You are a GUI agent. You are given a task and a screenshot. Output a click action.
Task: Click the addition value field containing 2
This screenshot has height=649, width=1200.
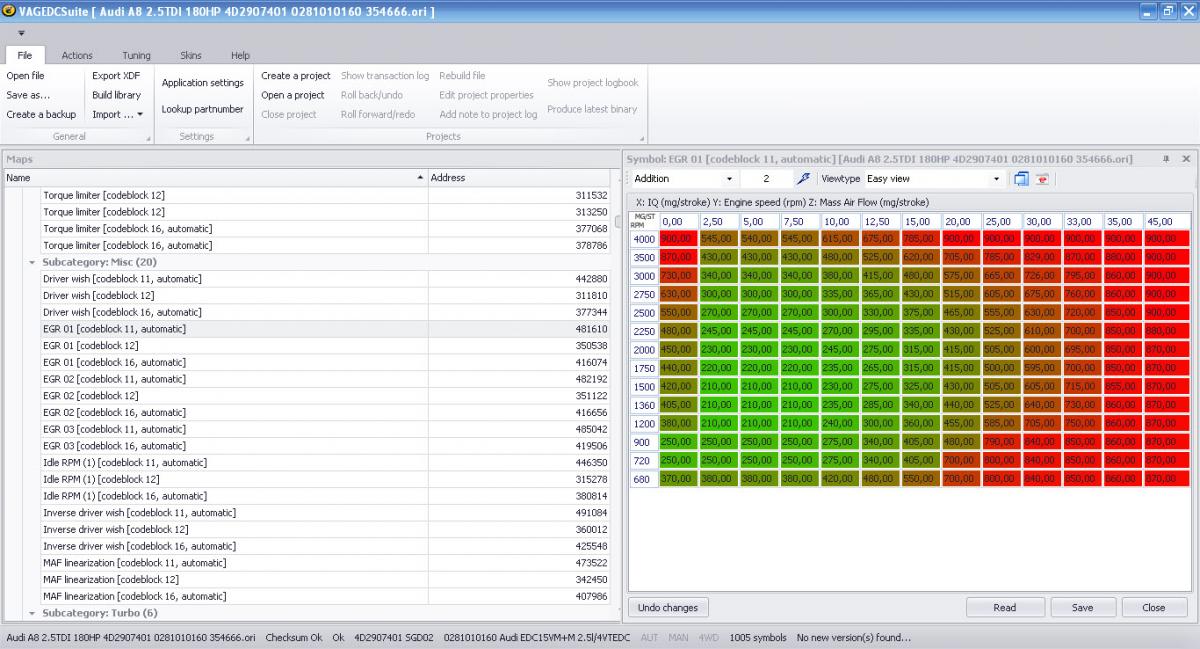click(766, 179)
